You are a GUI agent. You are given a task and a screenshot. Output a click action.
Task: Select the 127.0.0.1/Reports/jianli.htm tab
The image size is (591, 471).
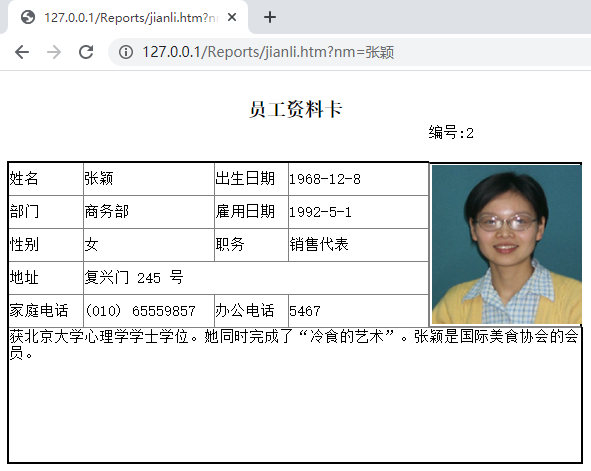(x=128, y=17)
